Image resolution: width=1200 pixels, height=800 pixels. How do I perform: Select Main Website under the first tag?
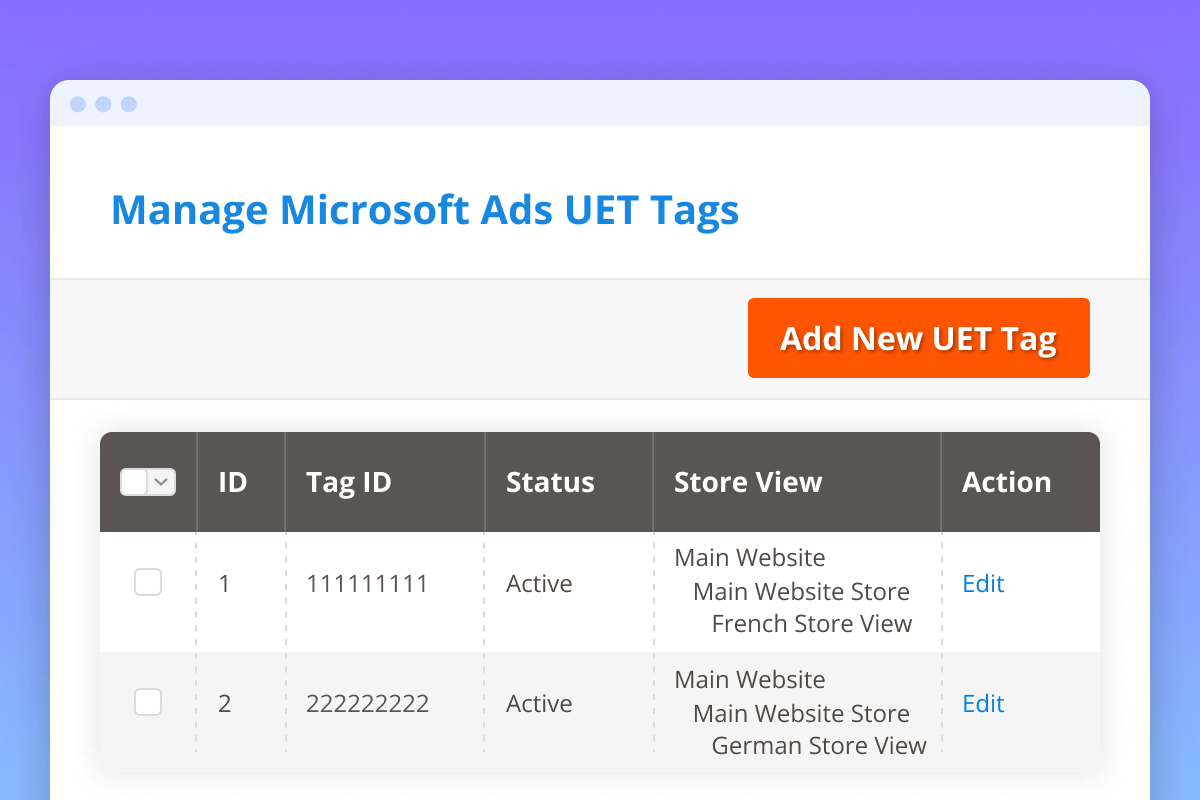pos(749,557)
